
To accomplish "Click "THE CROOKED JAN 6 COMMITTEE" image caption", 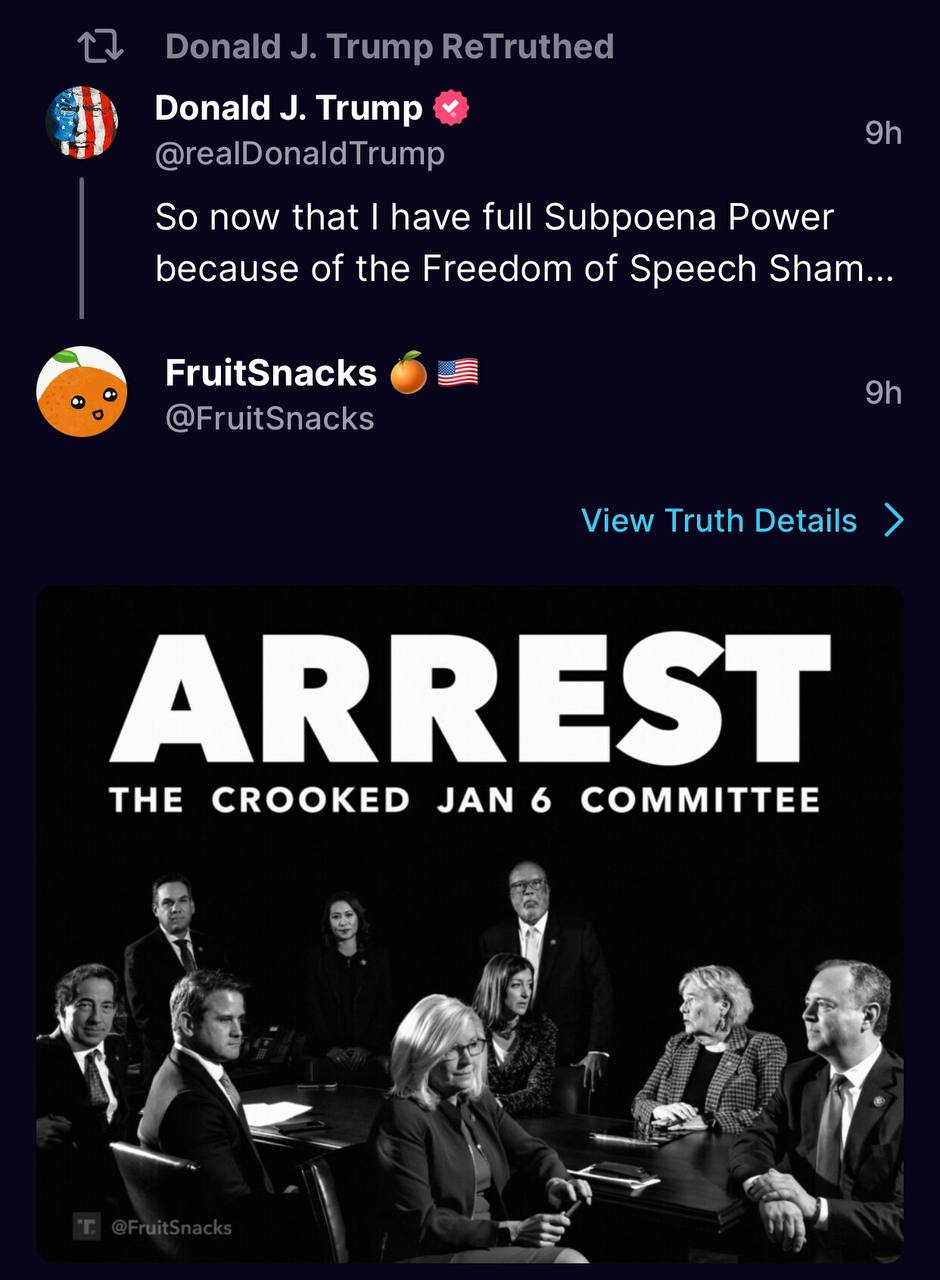I will pyautogui.click(x=464, y=800).
